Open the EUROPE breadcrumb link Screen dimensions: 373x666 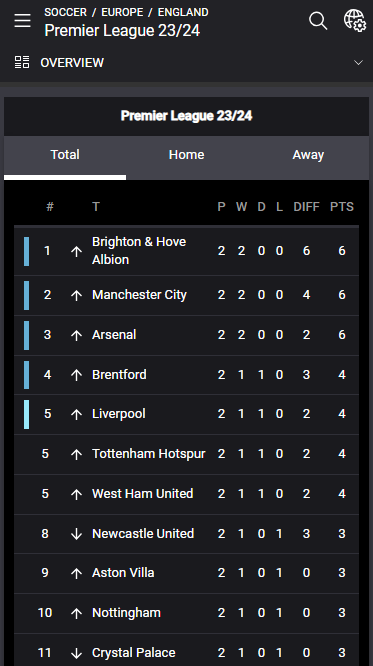coord(122,12)
